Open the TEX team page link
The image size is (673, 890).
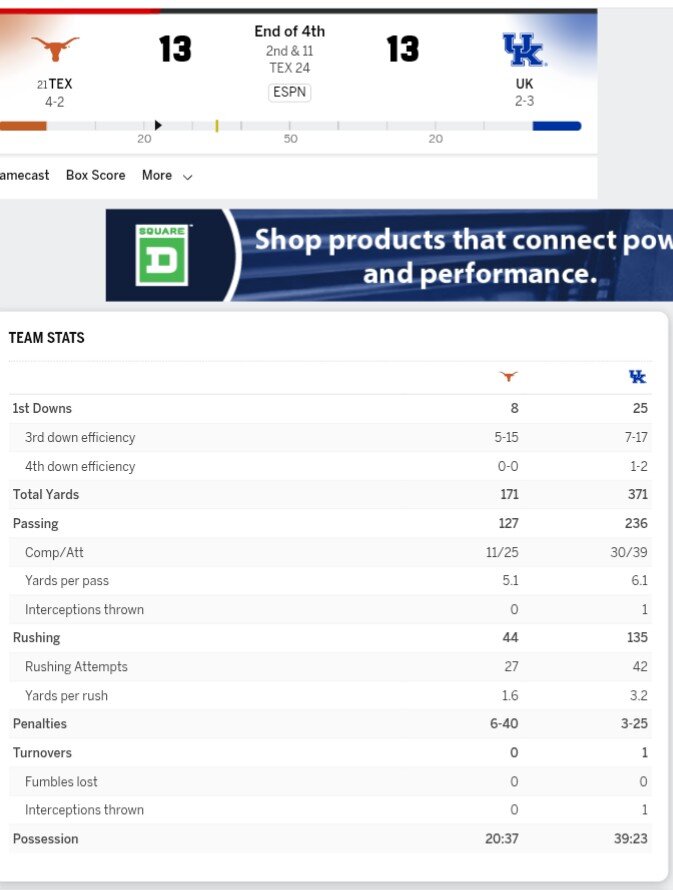tap(60, 84)
